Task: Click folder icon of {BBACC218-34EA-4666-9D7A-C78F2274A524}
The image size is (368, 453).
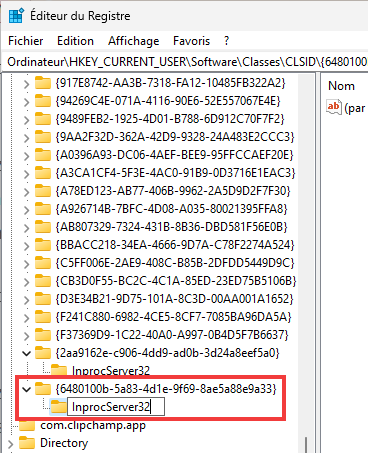Action: [x=43, y=245]
